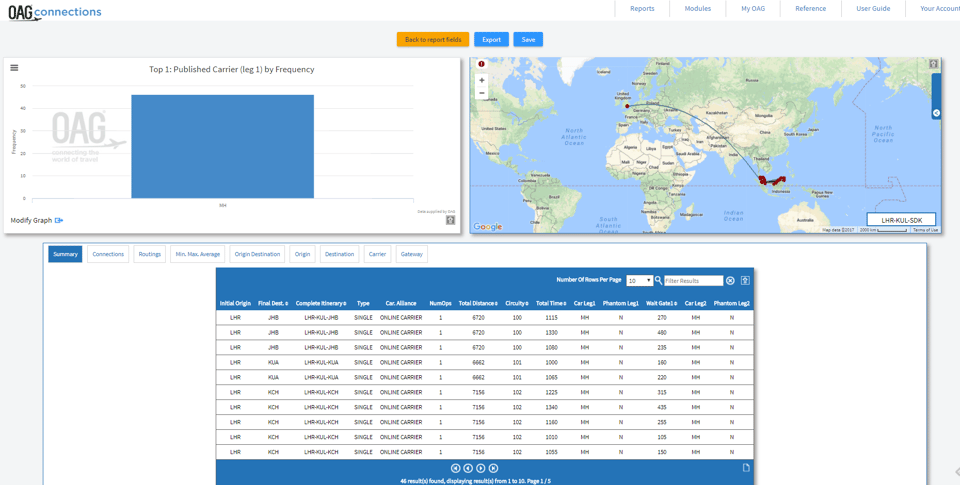Open the Modules menu
The width and height of the screenshot is (960, 485).
(x=698, y=9)
